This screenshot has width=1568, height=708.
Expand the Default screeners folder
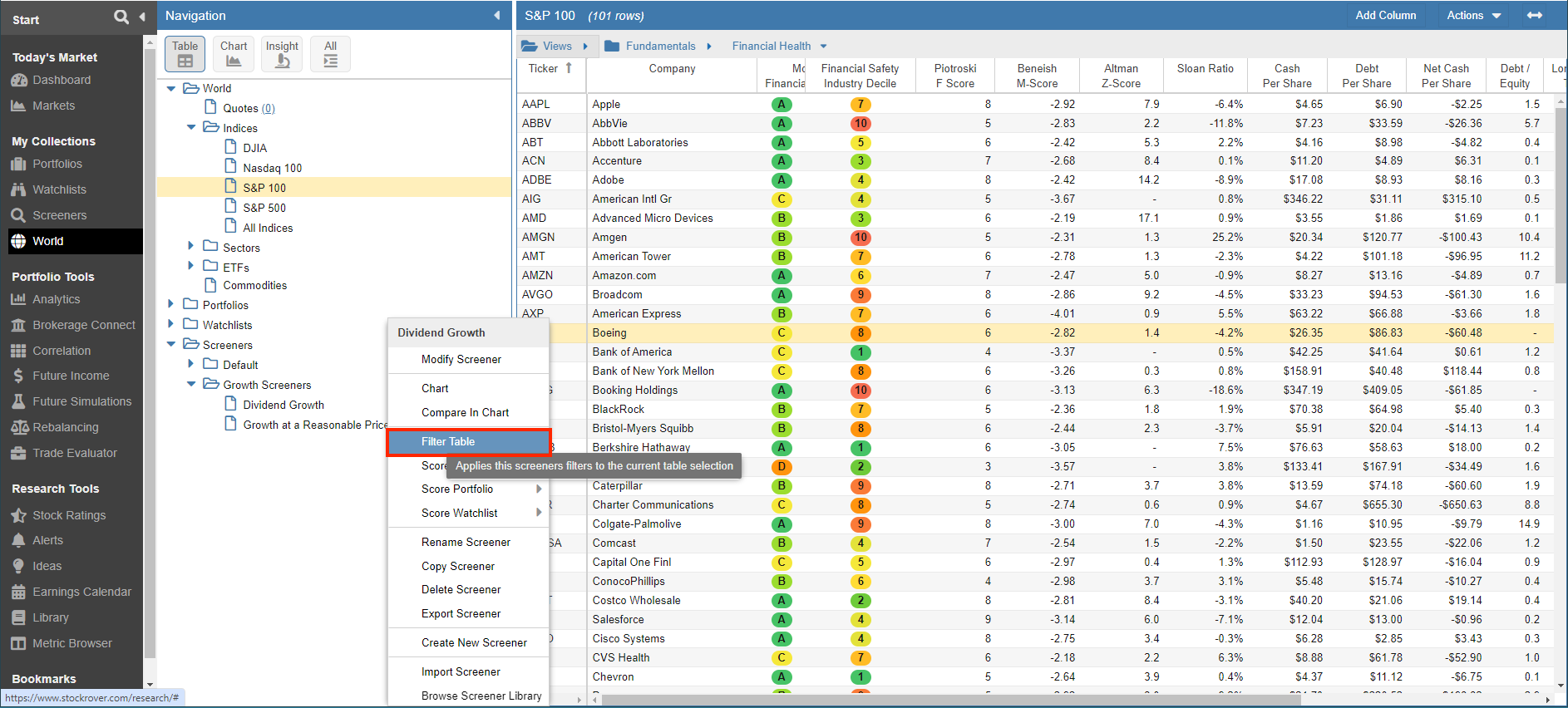pyautogui.click(x=191, y=363)
